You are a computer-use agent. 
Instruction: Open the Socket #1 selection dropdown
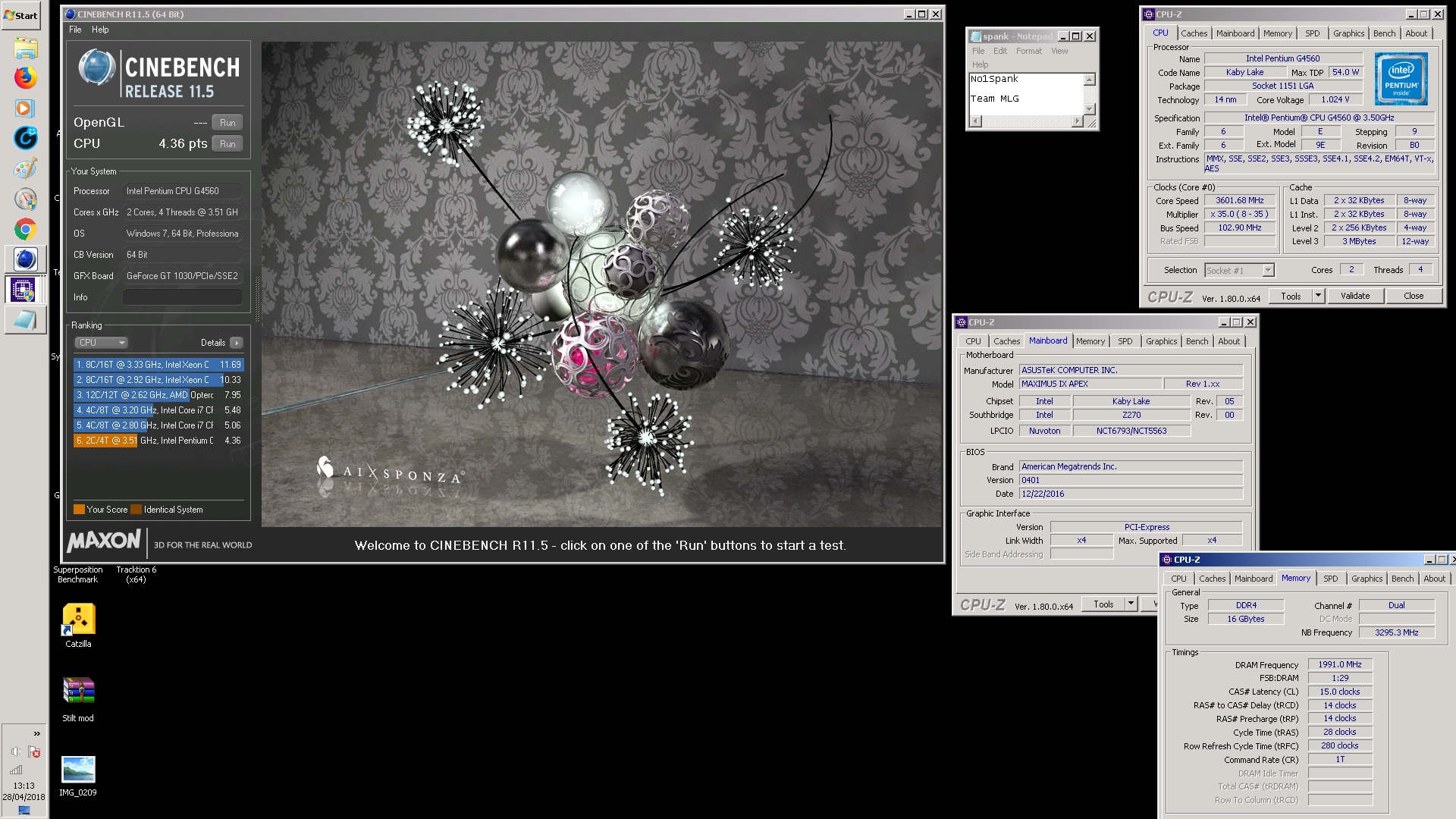[x=1239, y=271]
